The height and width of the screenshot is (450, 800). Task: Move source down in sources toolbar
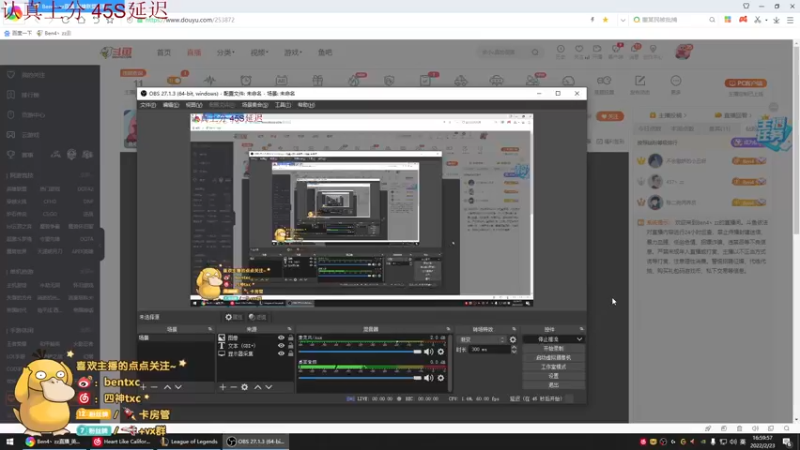coord(269,387)
